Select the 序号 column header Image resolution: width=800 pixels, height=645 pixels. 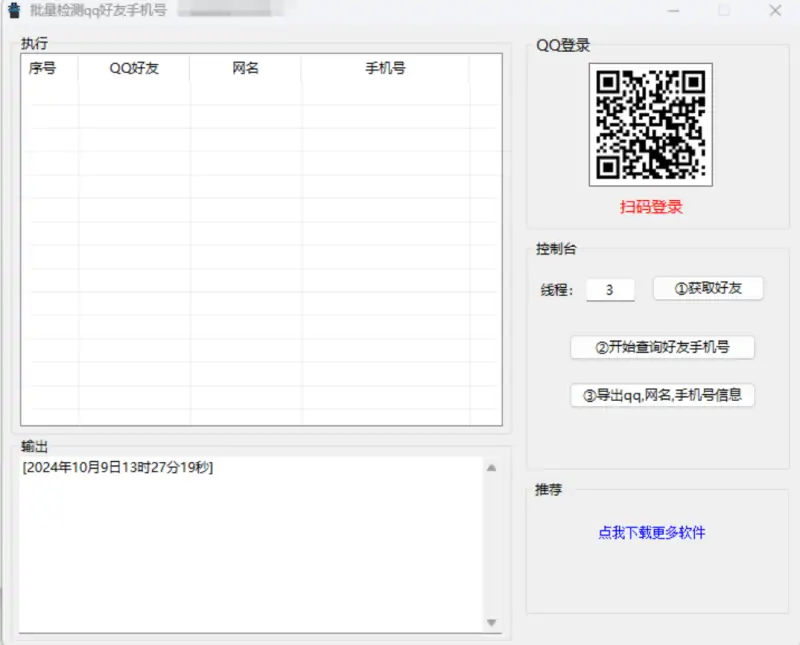pyautogui.click(x=45, y=68)
